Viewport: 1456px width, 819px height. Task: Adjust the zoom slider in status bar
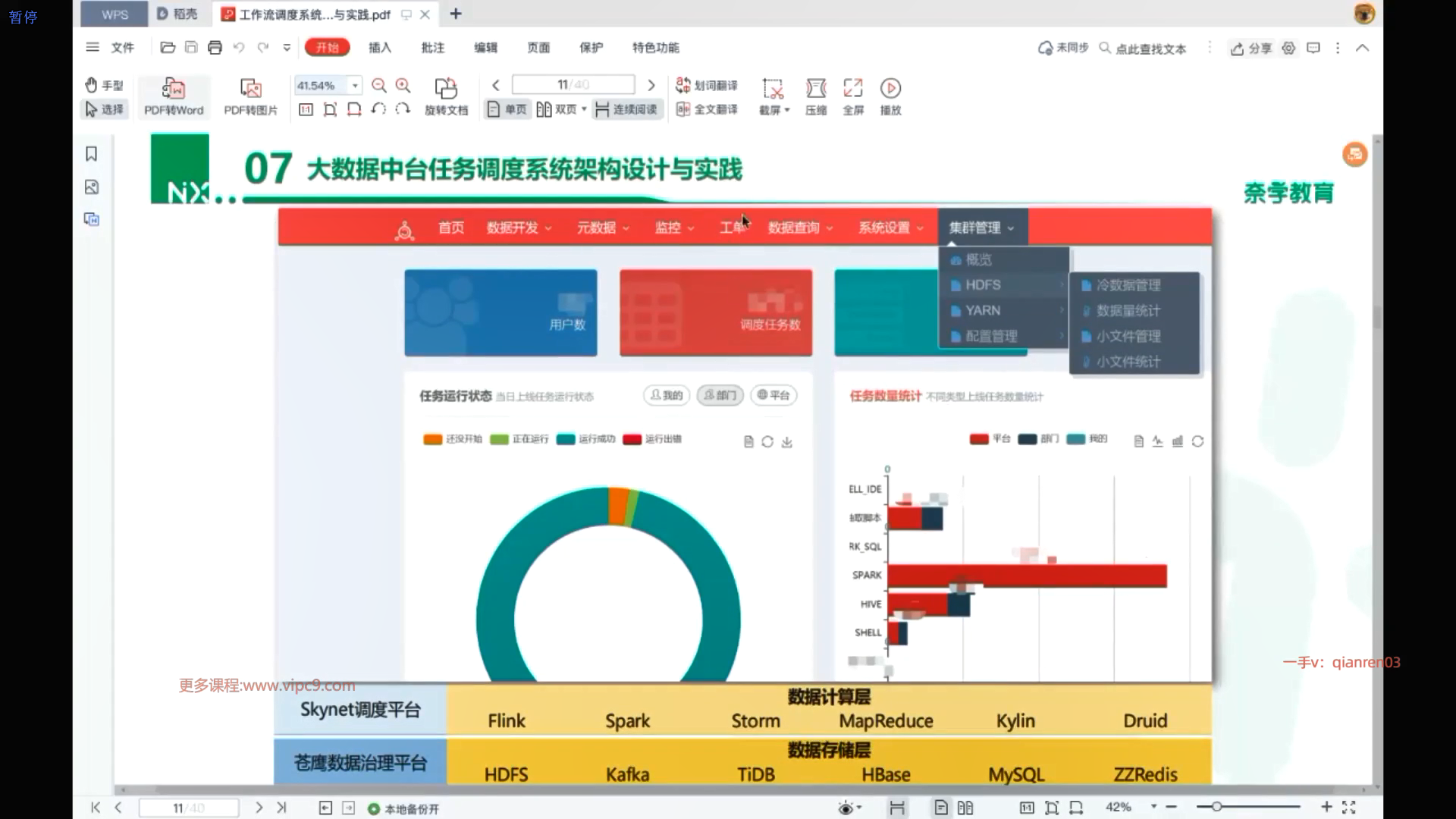click(1216, 807)
